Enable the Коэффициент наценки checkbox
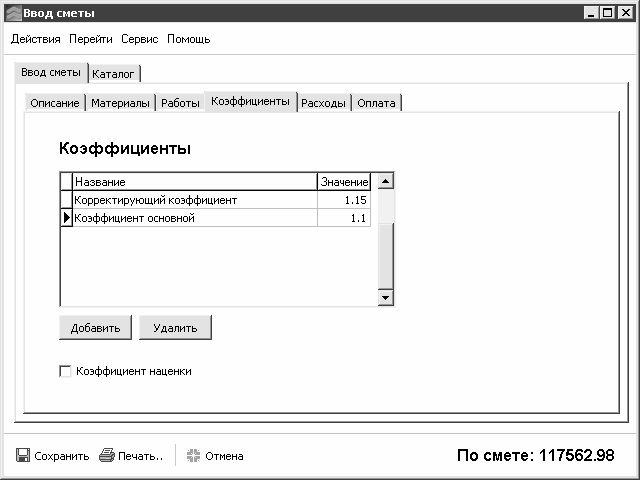This screenshot has height=480, width=640. pos(65,371)
